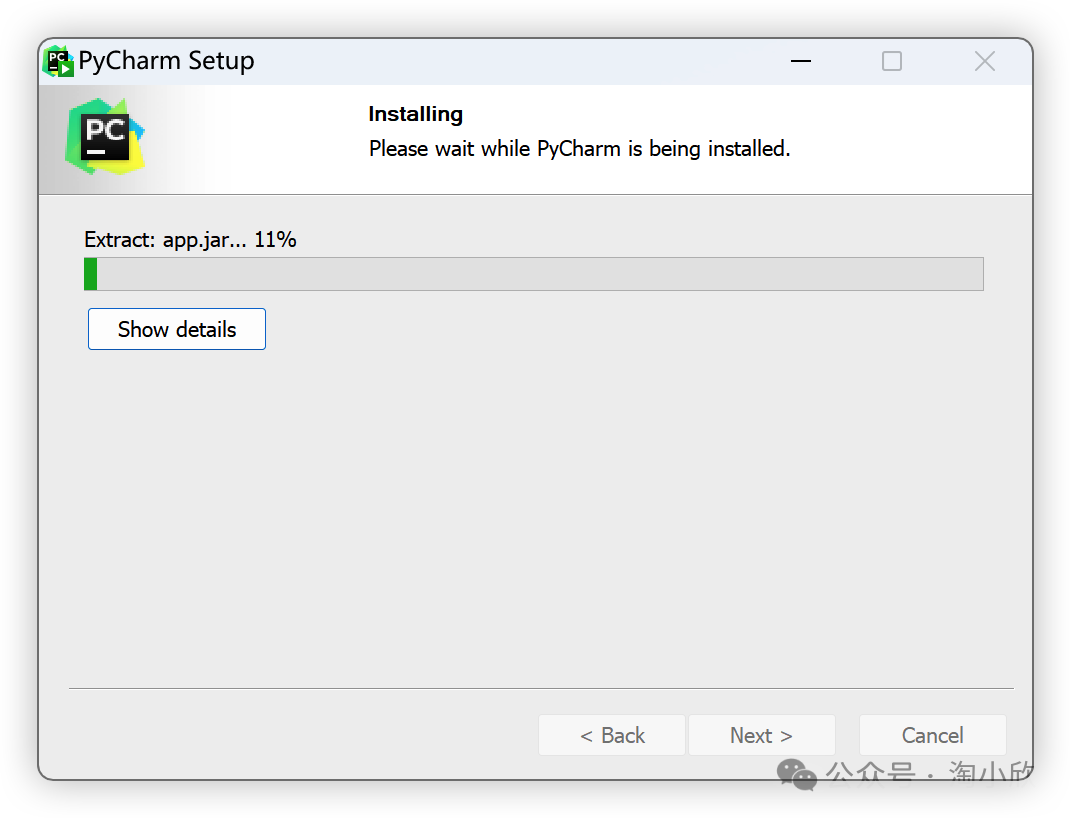Image resolution: width=1070 pixels, height=818 pixels.
Task: Click the disabled Next > button
Action: [762, 735]
